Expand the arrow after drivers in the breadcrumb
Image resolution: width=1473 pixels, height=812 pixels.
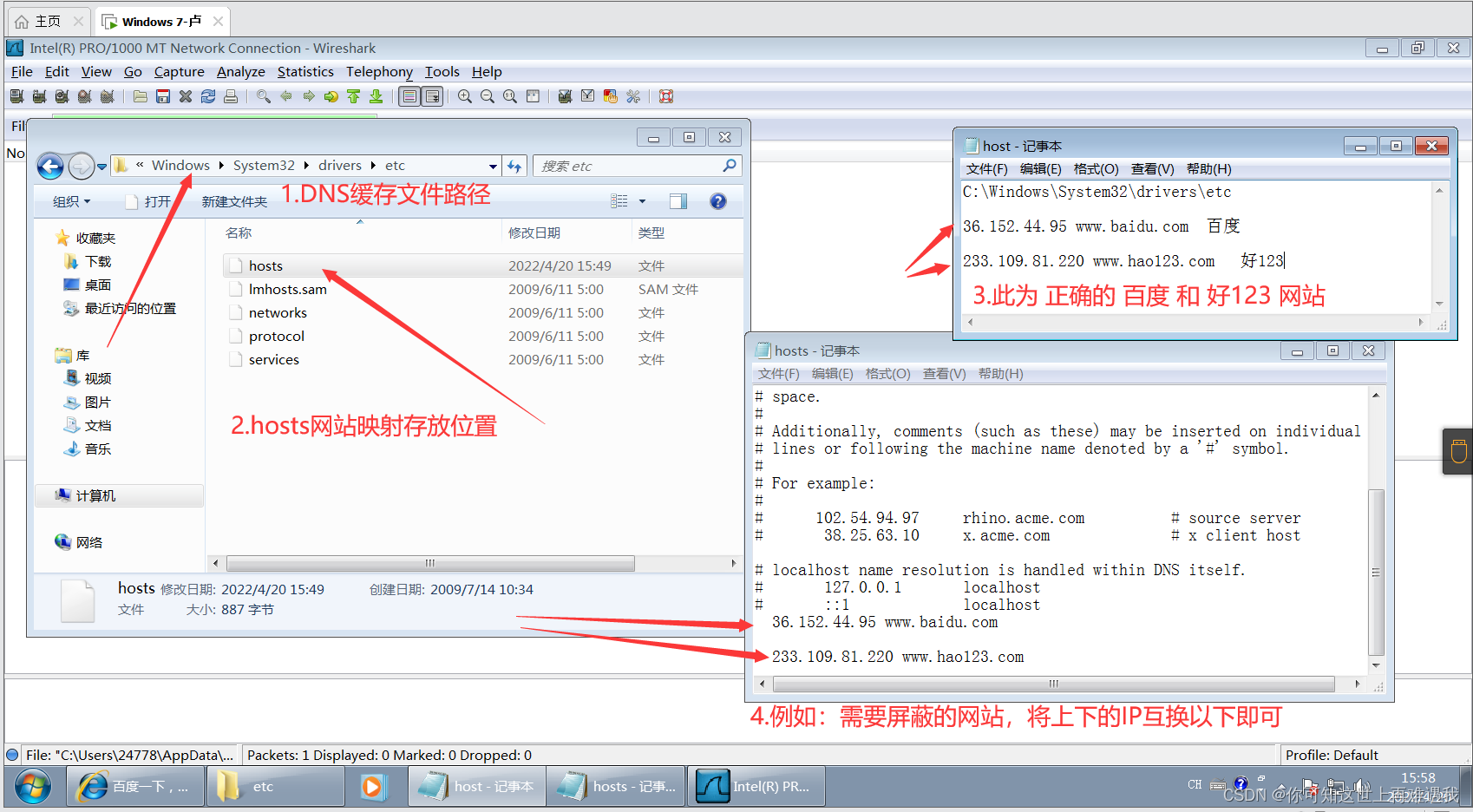click(373, 166)
